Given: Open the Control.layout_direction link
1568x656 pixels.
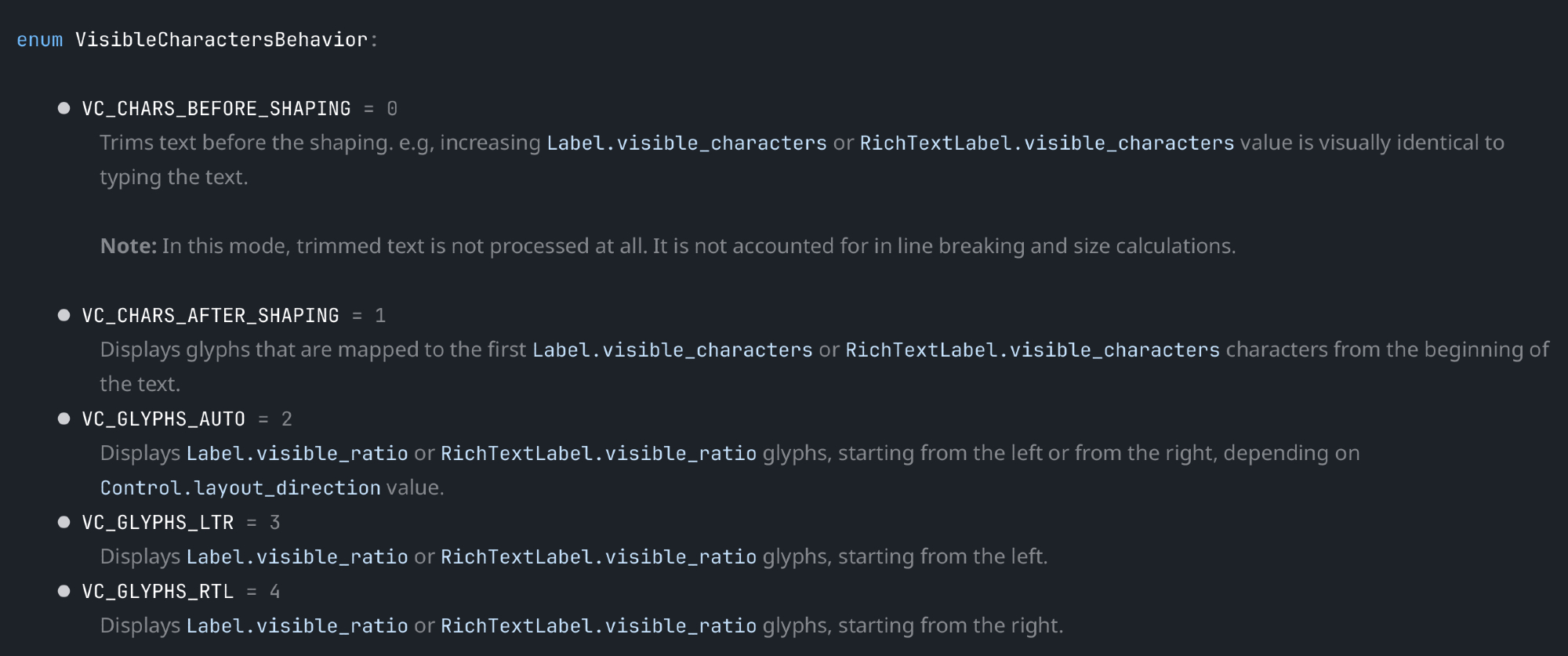Looking at the screenshot, I should pyautogui.click(x=240, y=488).
